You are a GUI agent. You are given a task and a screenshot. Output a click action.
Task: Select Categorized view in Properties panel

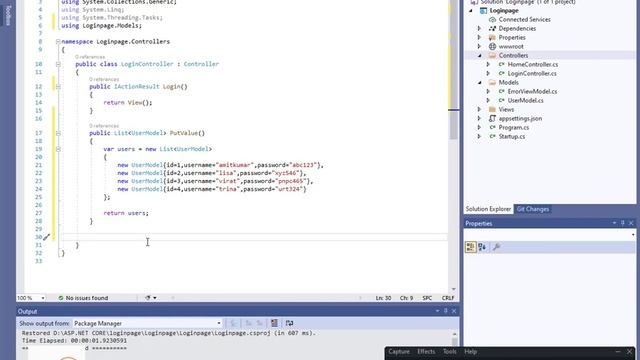[471, 247]
